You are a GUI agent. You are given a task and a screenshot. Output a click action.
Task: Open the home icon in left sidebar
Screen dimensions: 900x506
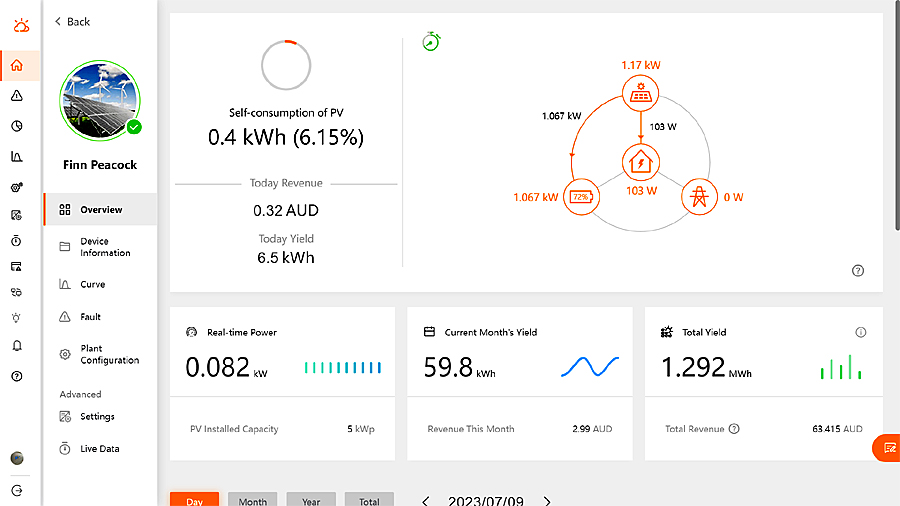17,65
